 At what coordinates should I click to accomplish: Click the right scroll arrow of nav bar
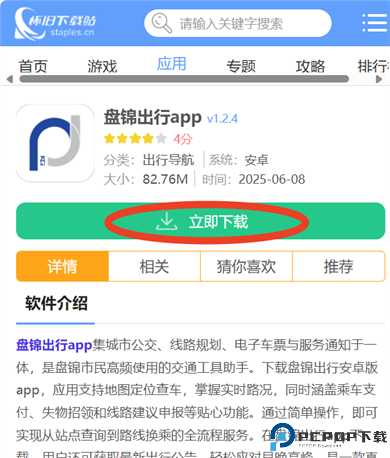(x=379, y=79)
